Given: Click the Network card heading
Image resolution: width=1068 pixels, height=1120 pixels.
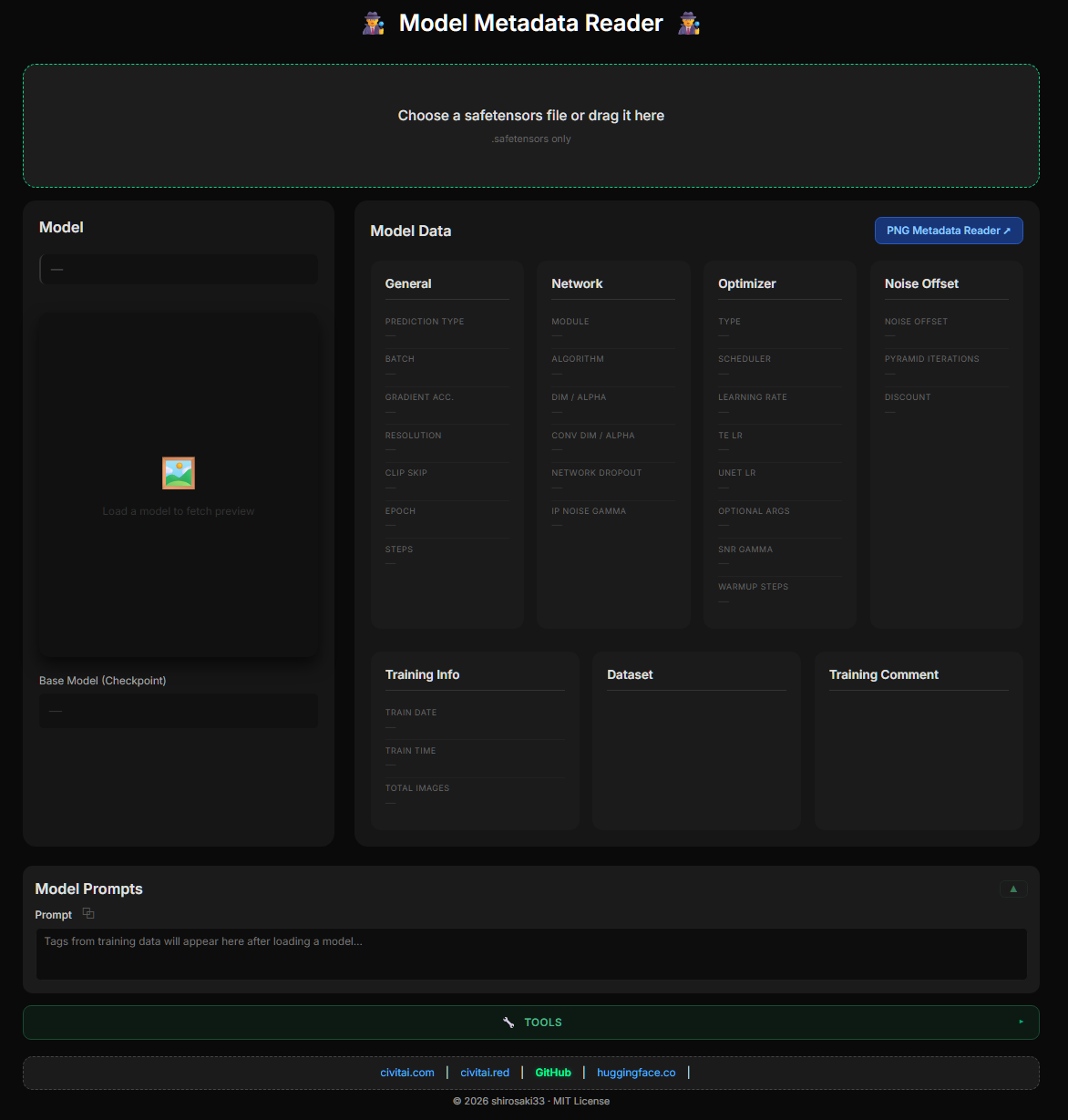Looking at the screenshot, I should tap(577, 283).
